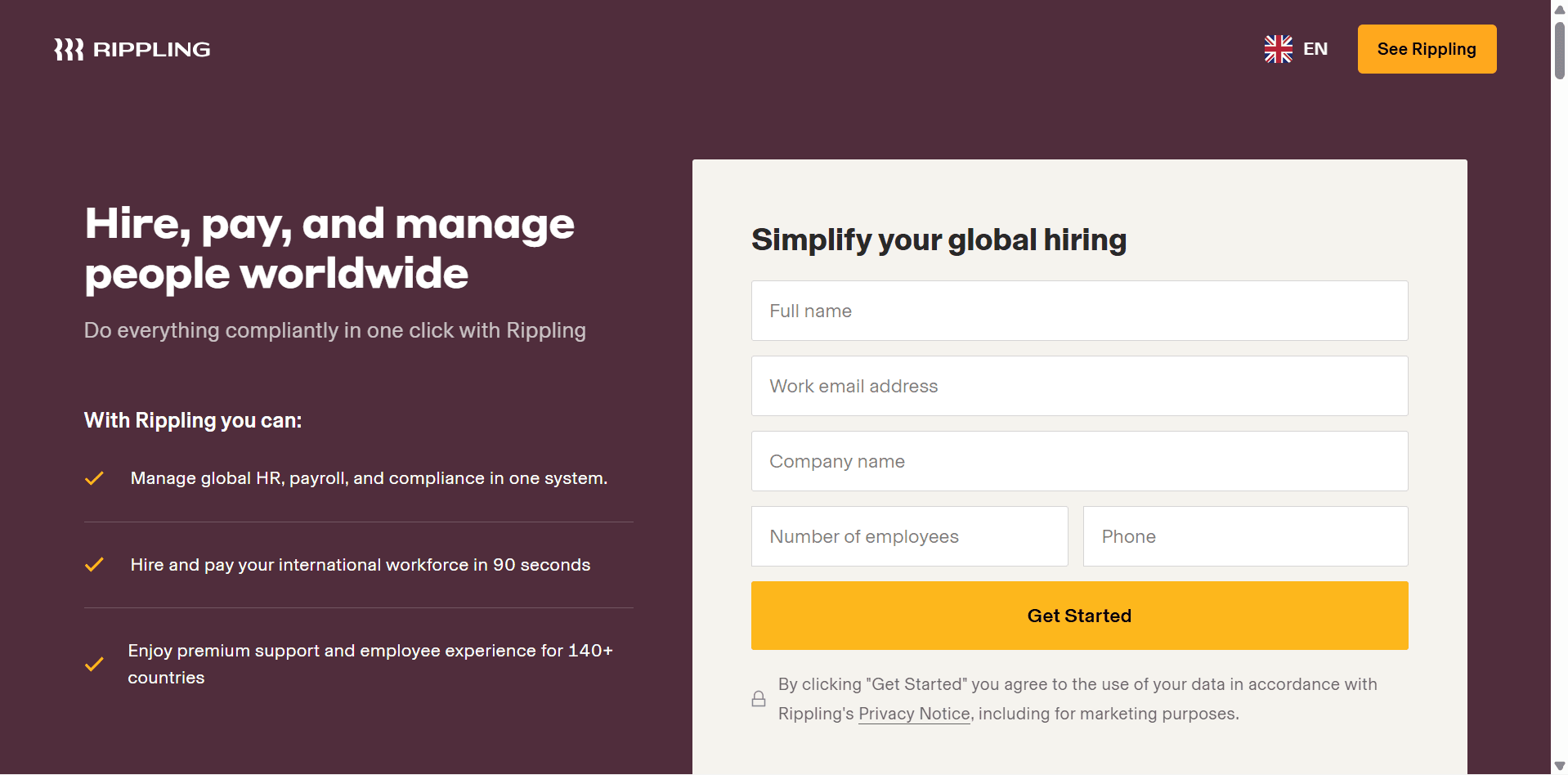Focus the Company name field
The image size is (1568, 775).
pyautogui.click(x=1079, y=461)
